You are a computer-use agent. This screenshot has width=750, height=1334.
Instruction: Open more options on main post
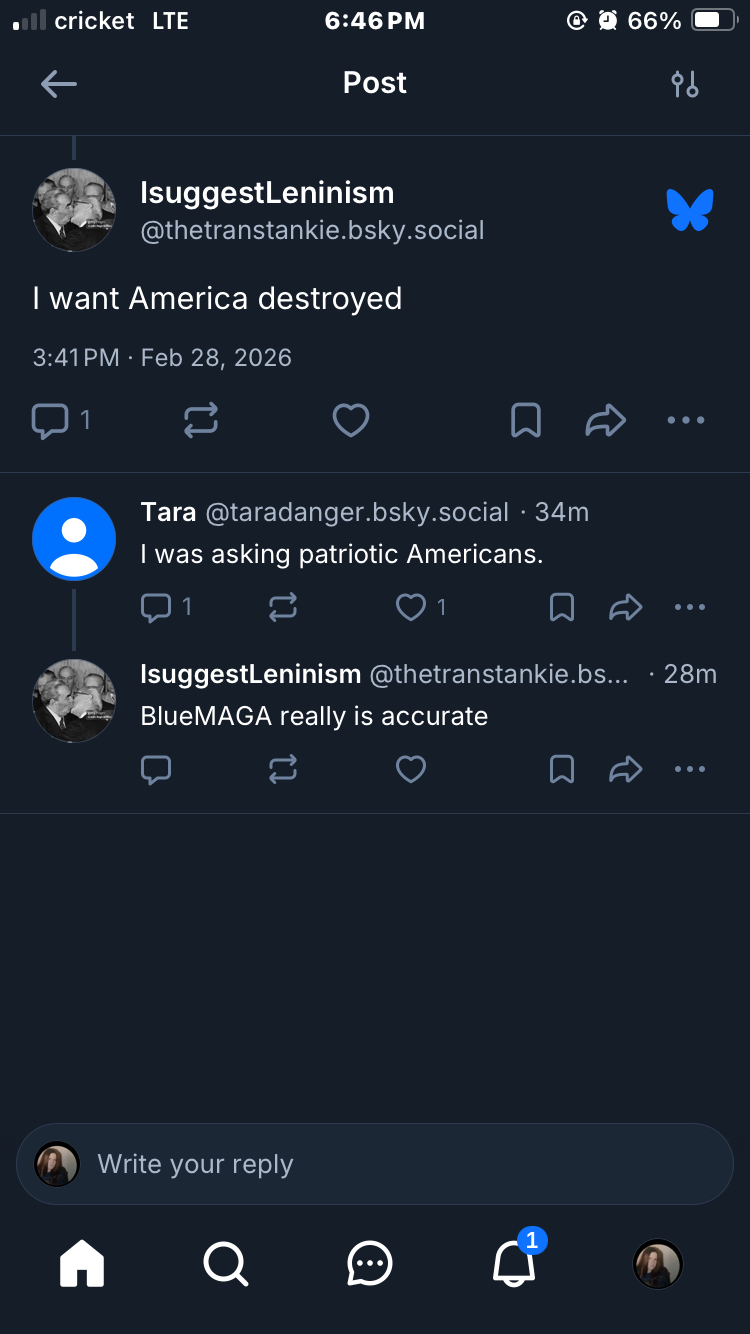[x=686, y=421]
